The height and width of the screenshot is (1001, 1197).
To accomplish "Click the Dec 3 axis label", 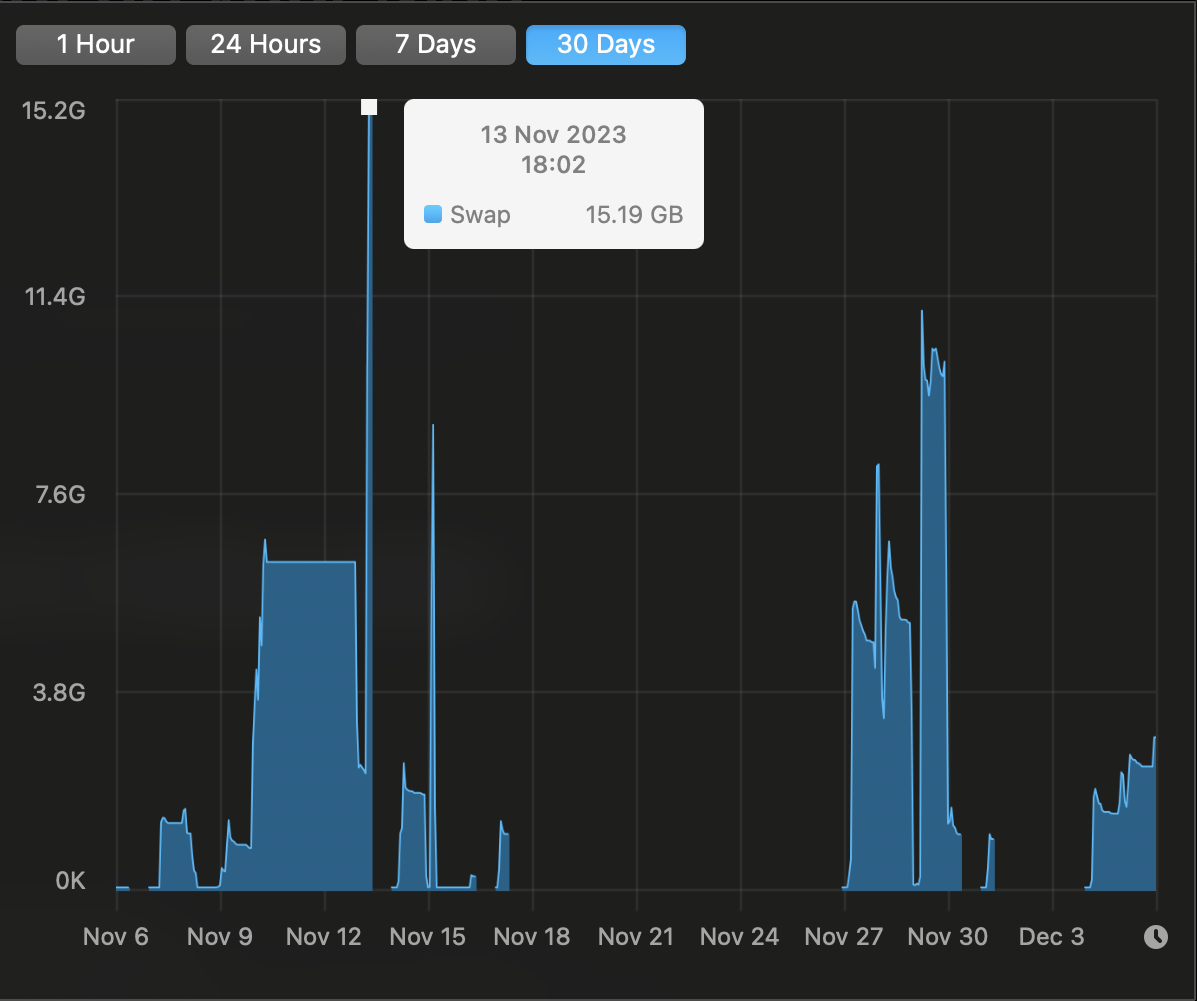I will tap(1051, 936).
